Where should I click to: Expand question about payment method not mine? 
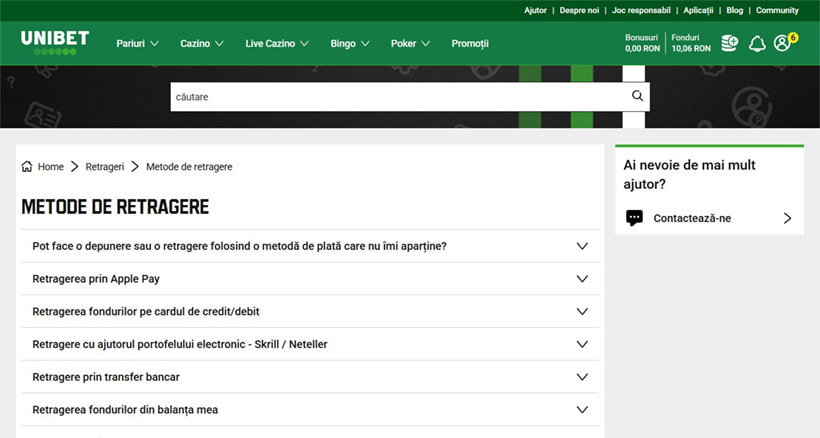coord(310,246)
